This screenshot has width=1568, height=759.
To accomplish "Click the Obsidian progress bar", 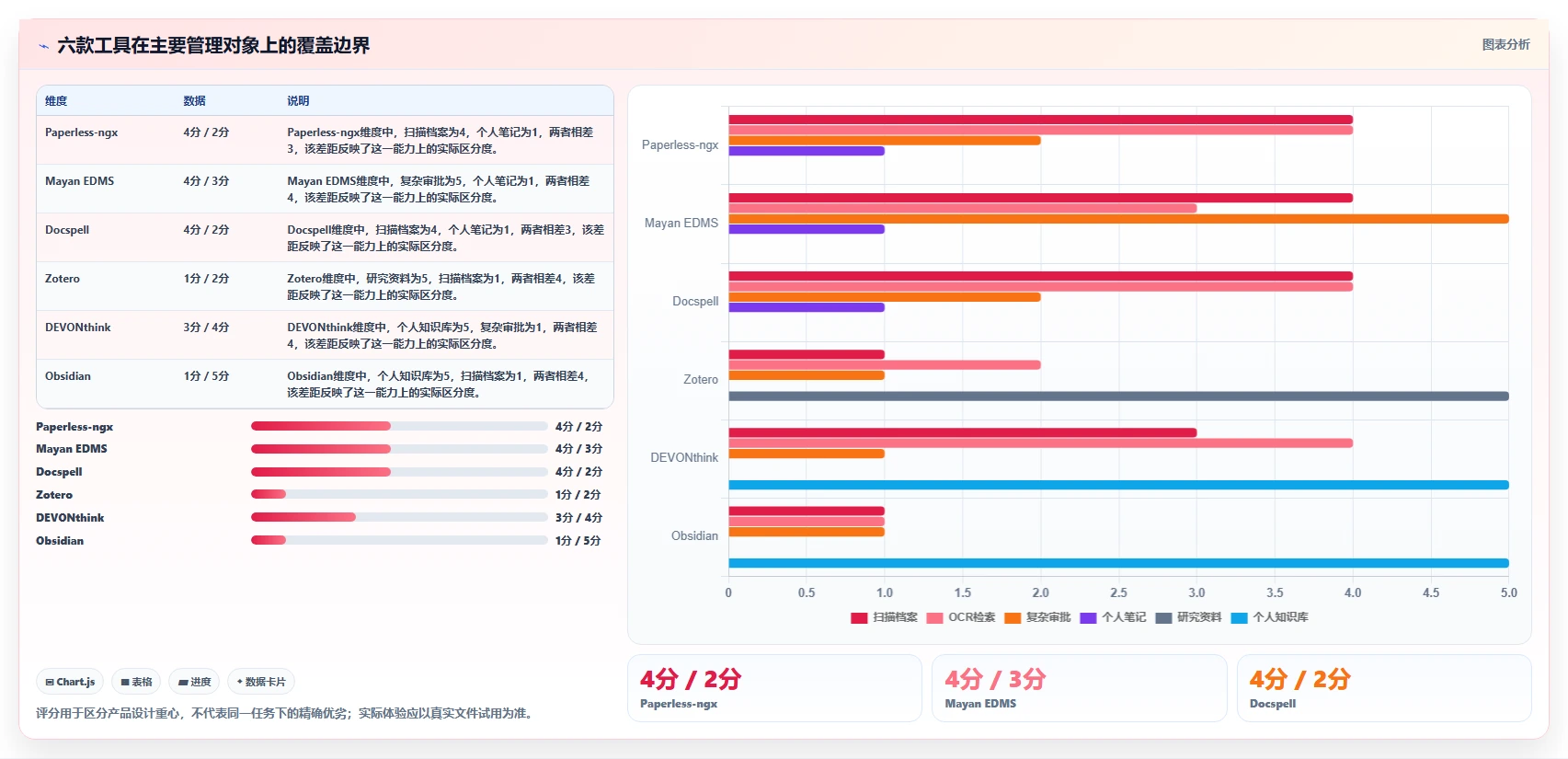I will point(399,540).
